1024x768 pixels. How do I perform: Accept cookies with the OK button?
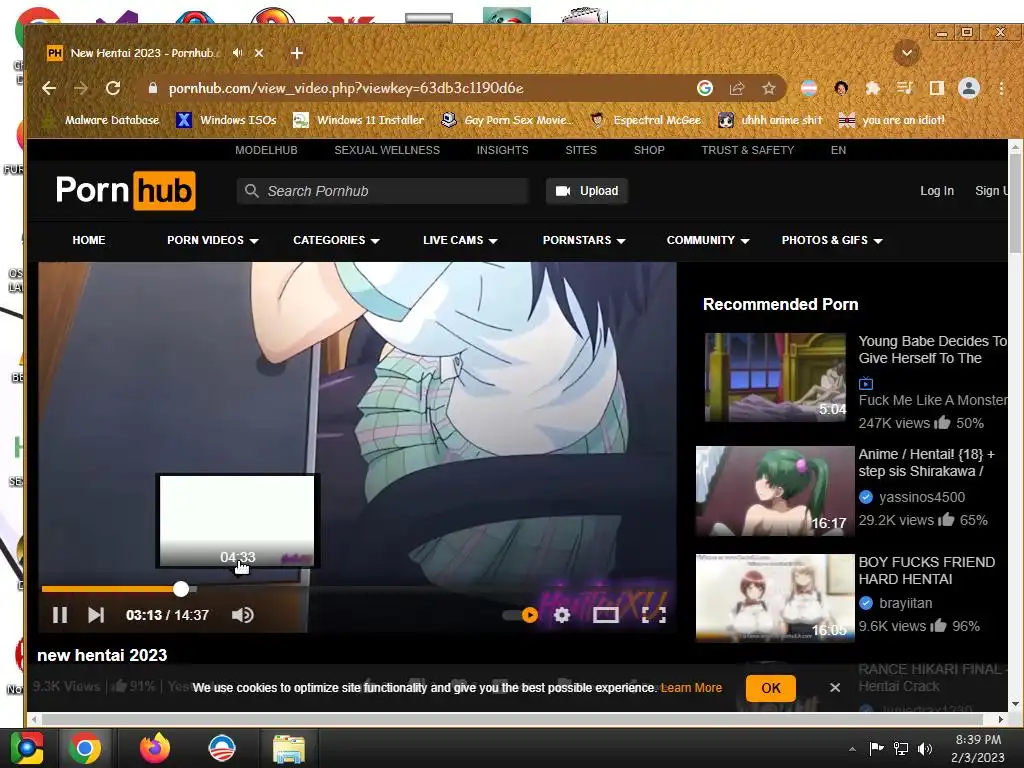point(771,688)
